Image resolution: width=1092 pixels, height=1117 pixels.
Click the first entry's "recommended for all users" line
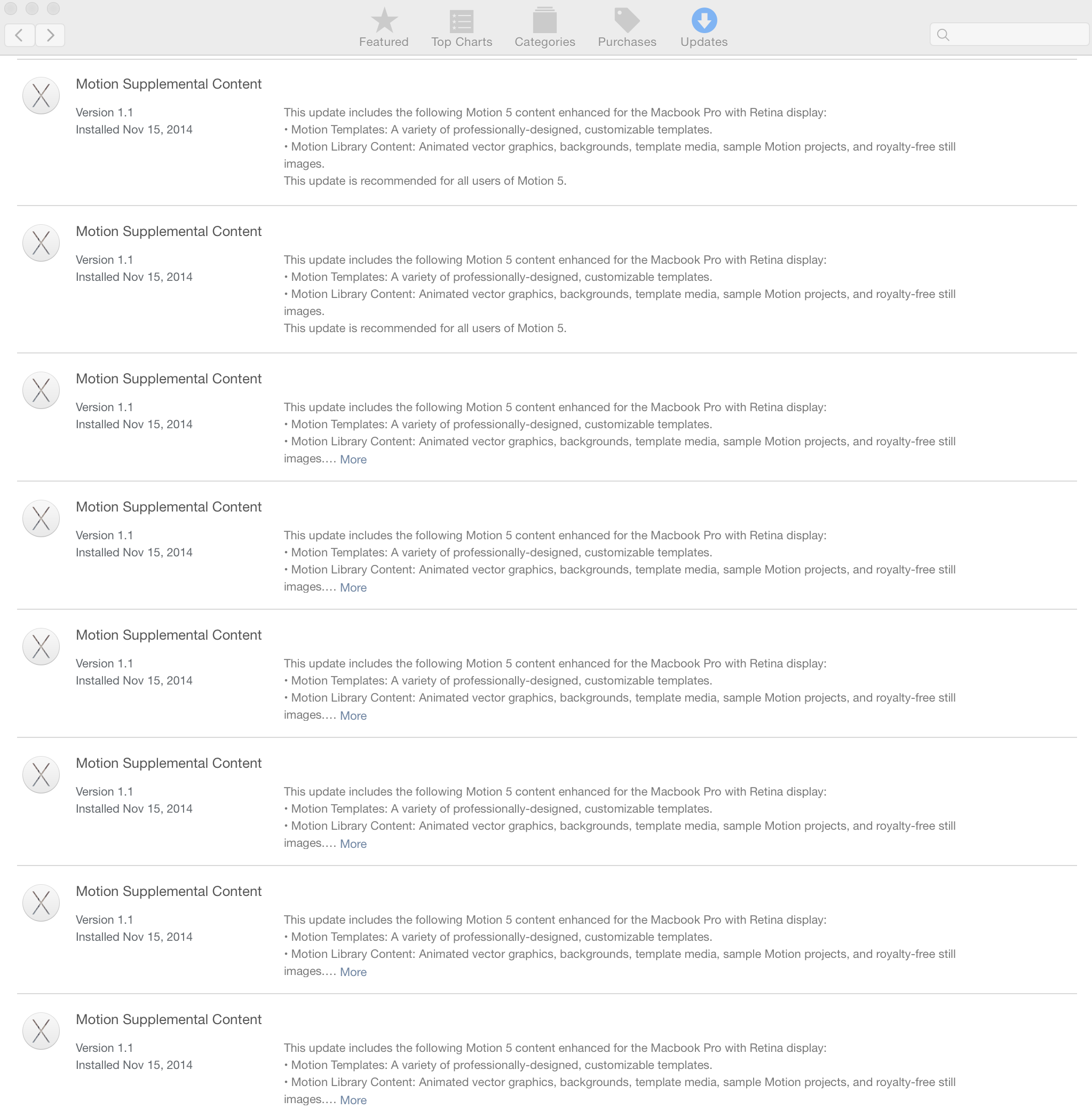click(x=425, y=180)
